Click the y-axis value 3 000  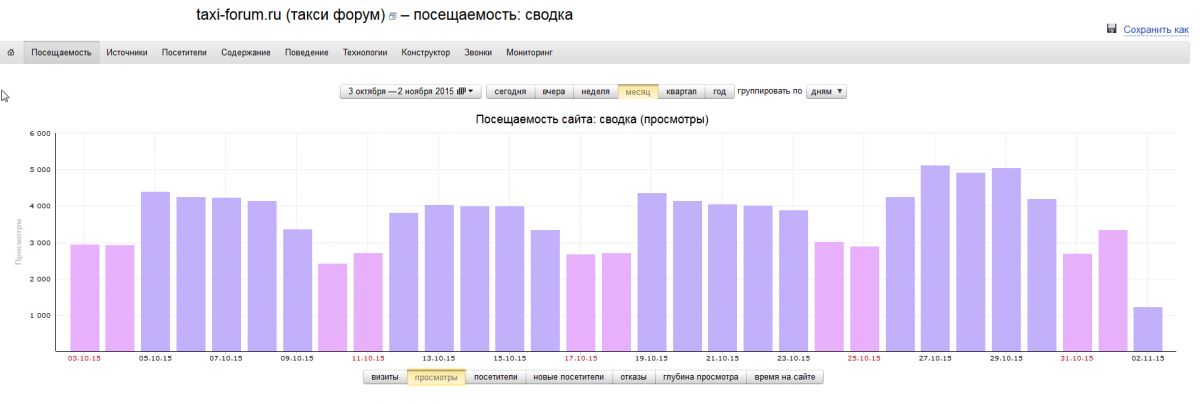click(40, 242)
